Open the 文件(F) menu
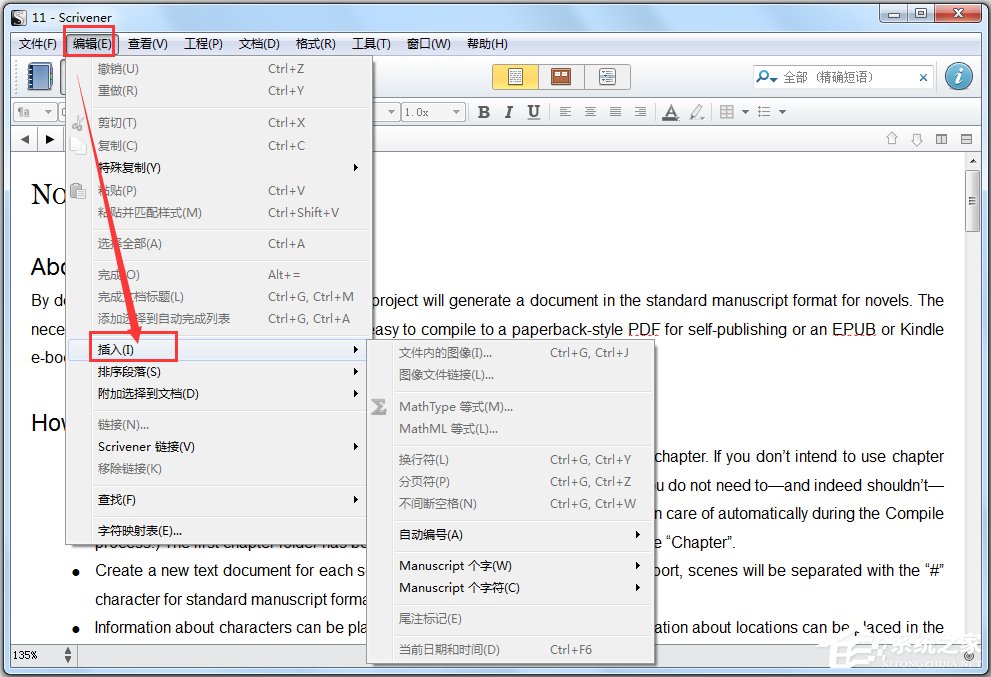 click(x=37, y=44)
